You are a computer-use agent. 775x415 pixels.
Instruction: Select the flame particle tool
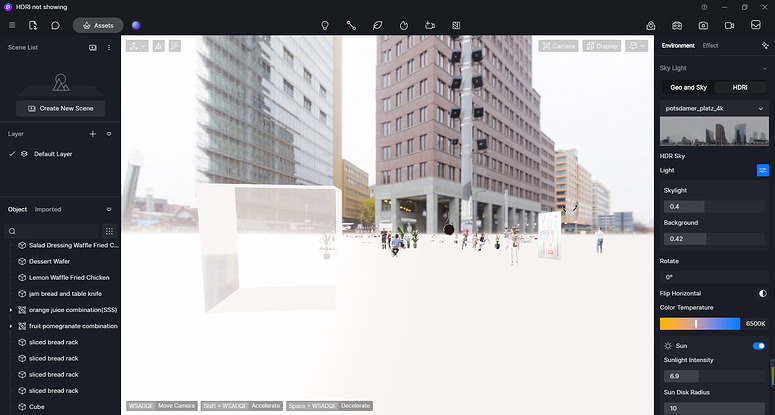pos(404,25)
